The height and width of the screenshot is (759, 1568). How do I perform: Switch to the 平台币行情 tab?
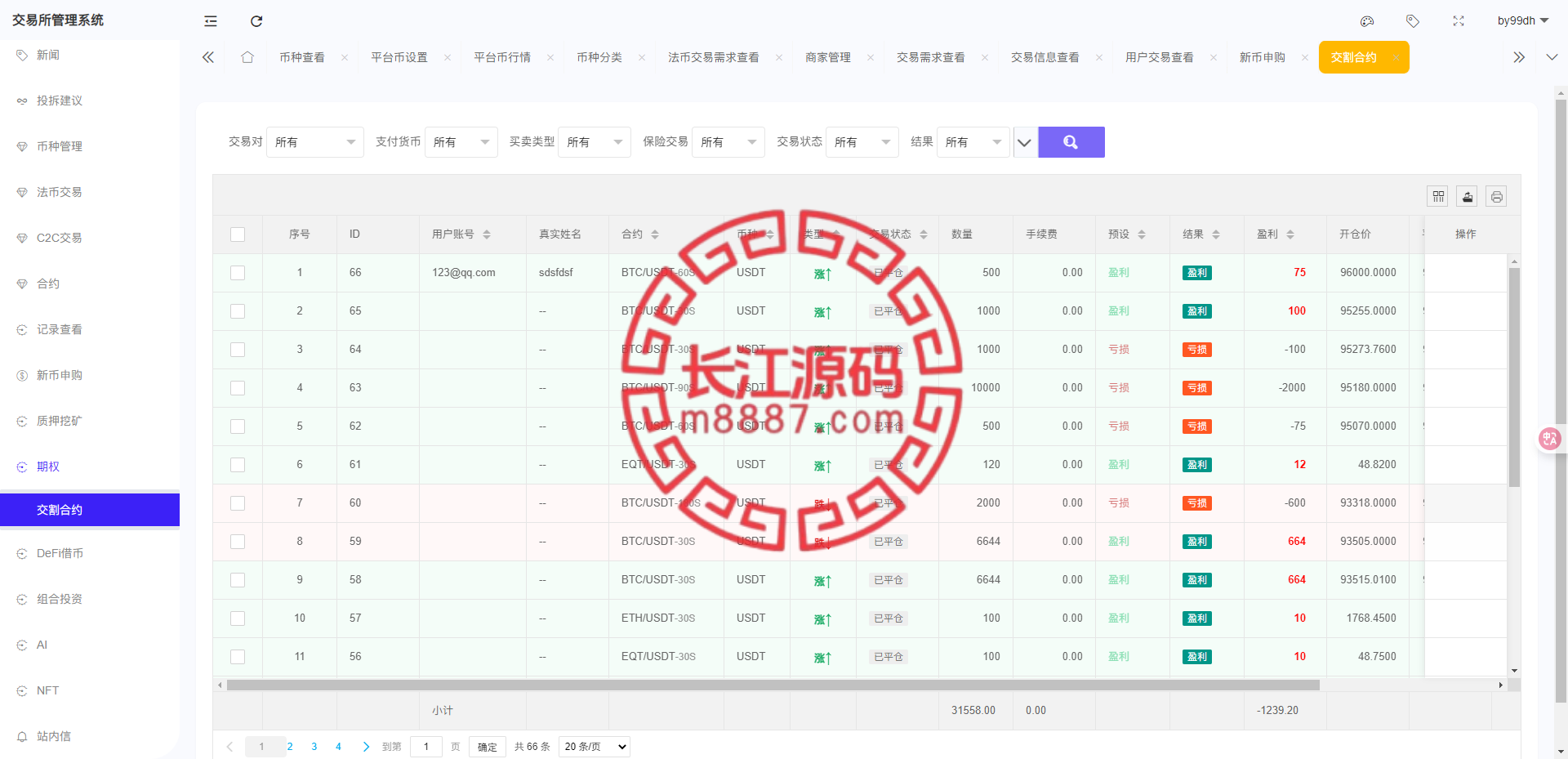click(x=502, y=57)
